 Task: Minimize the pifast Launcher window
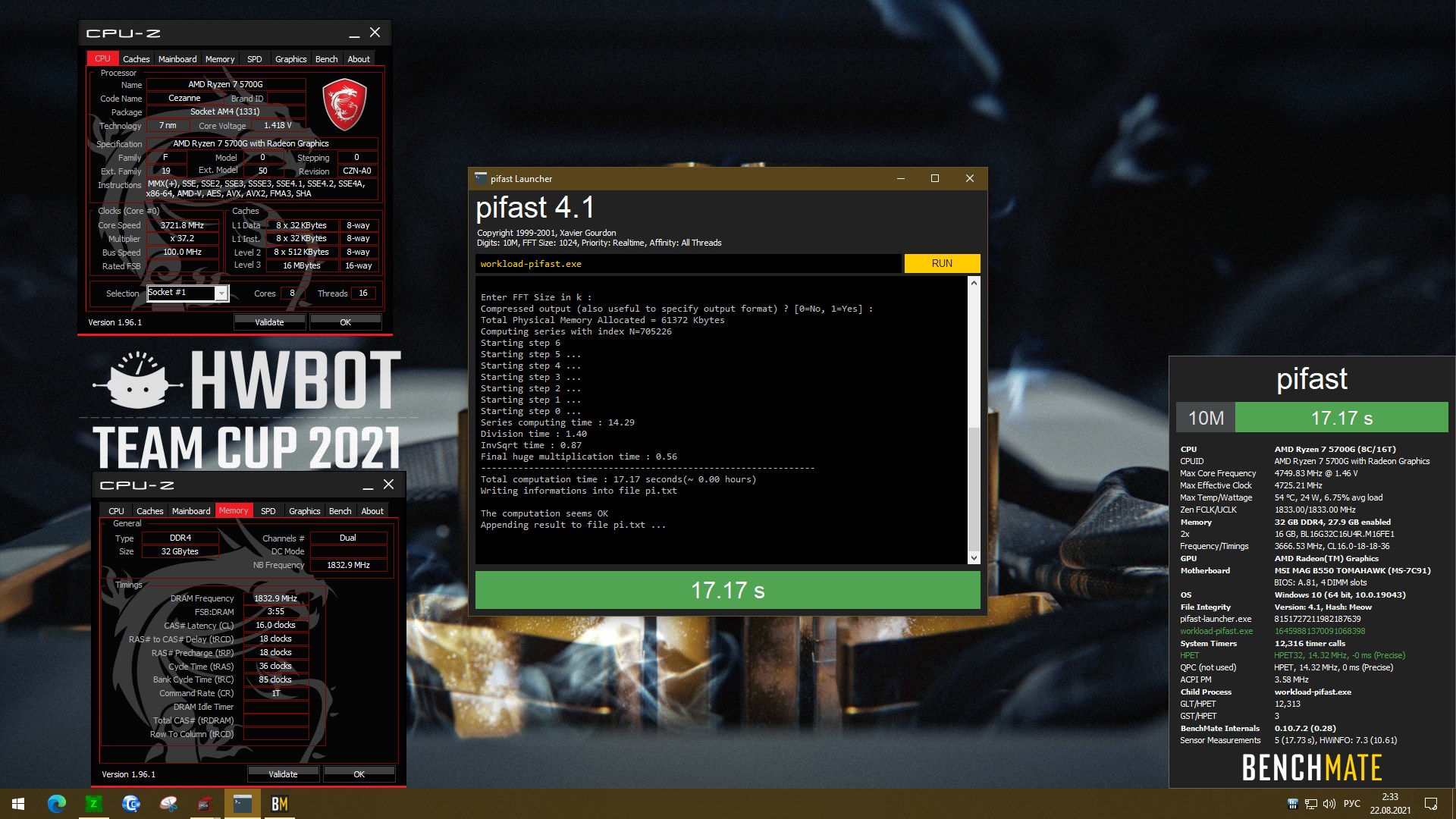901,178
